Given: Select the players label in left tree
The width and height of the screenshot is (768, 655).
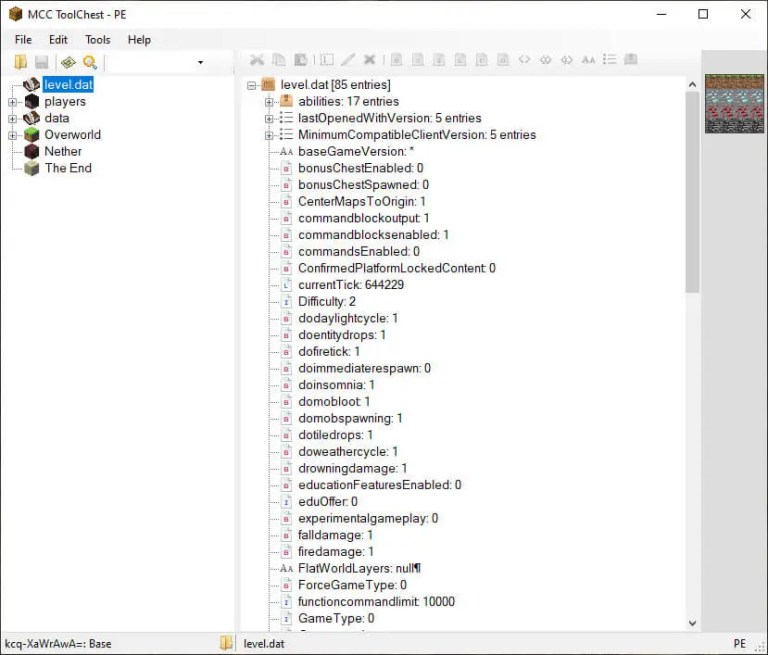Looking at the screenshot, I should [65, 101].
